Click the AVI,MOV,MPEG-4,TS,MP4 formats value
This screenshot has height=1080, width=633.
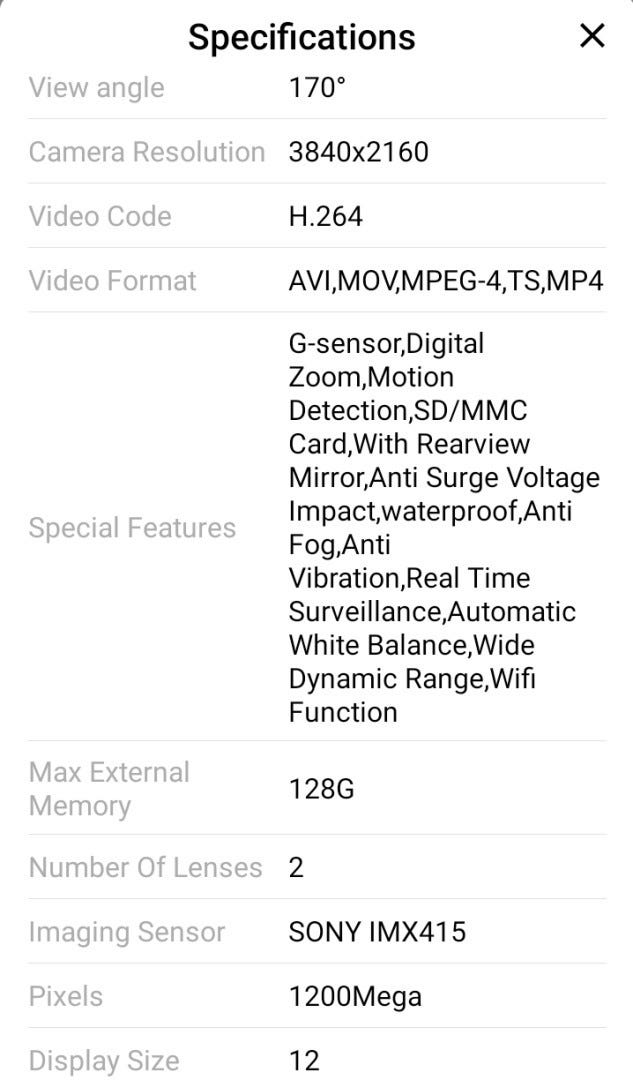446,280
